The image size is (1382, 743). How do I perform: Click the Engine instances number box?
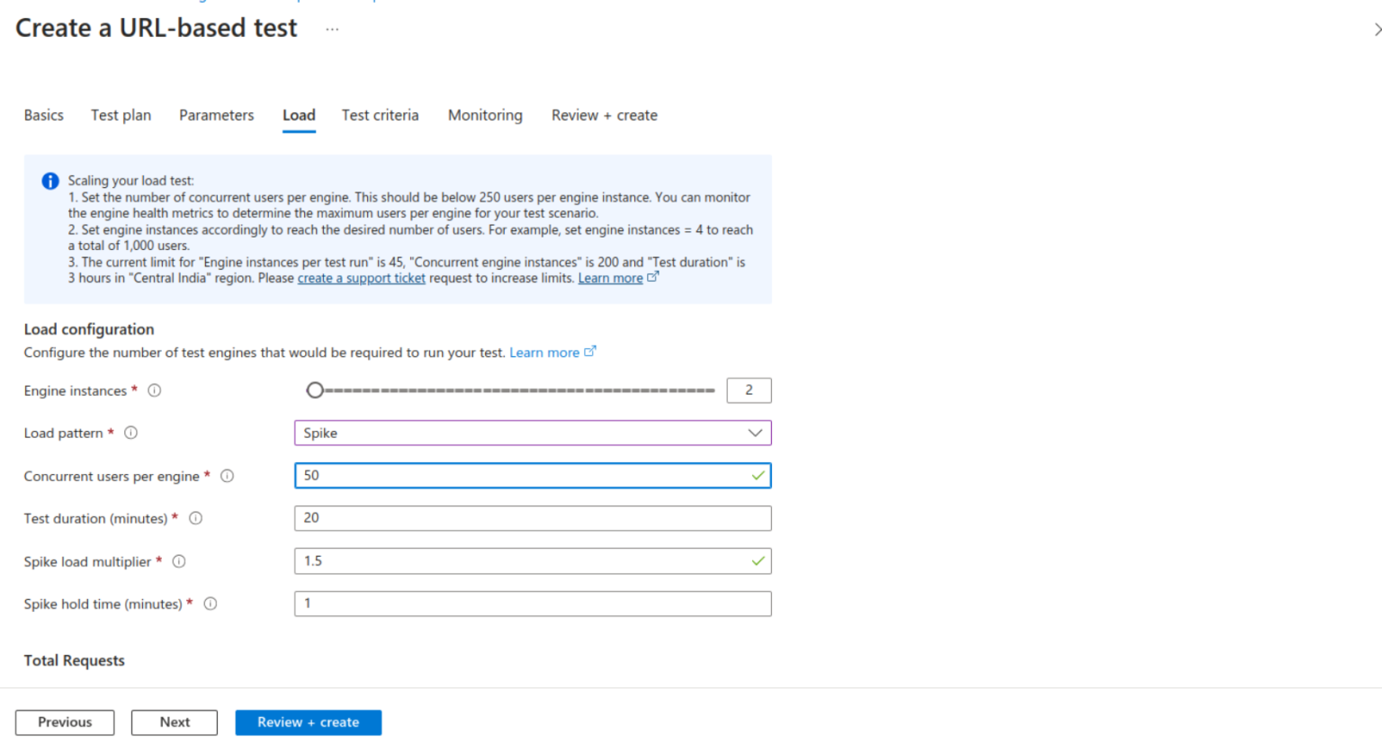[x=749, y=390]
